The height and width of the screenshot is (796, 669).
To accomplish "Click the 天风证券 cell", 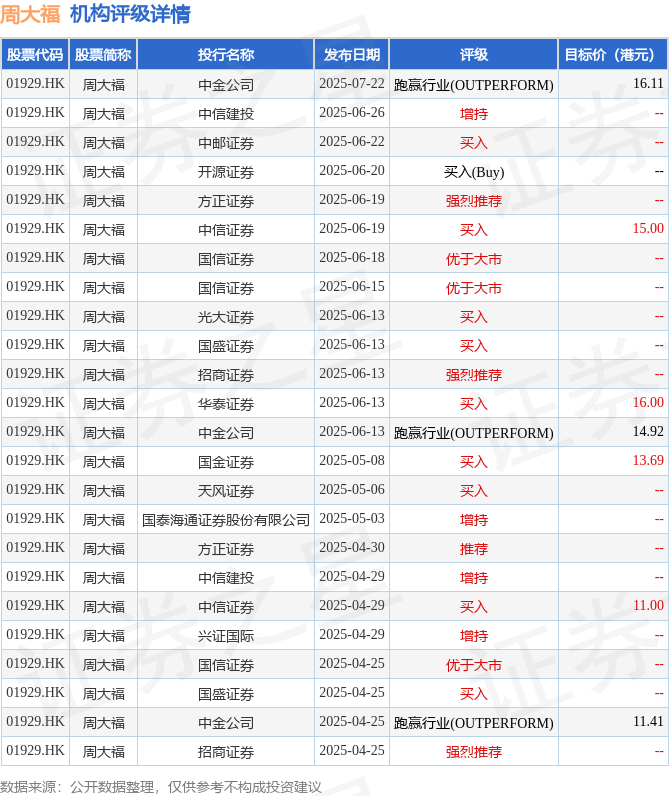I will coord(226,491).
